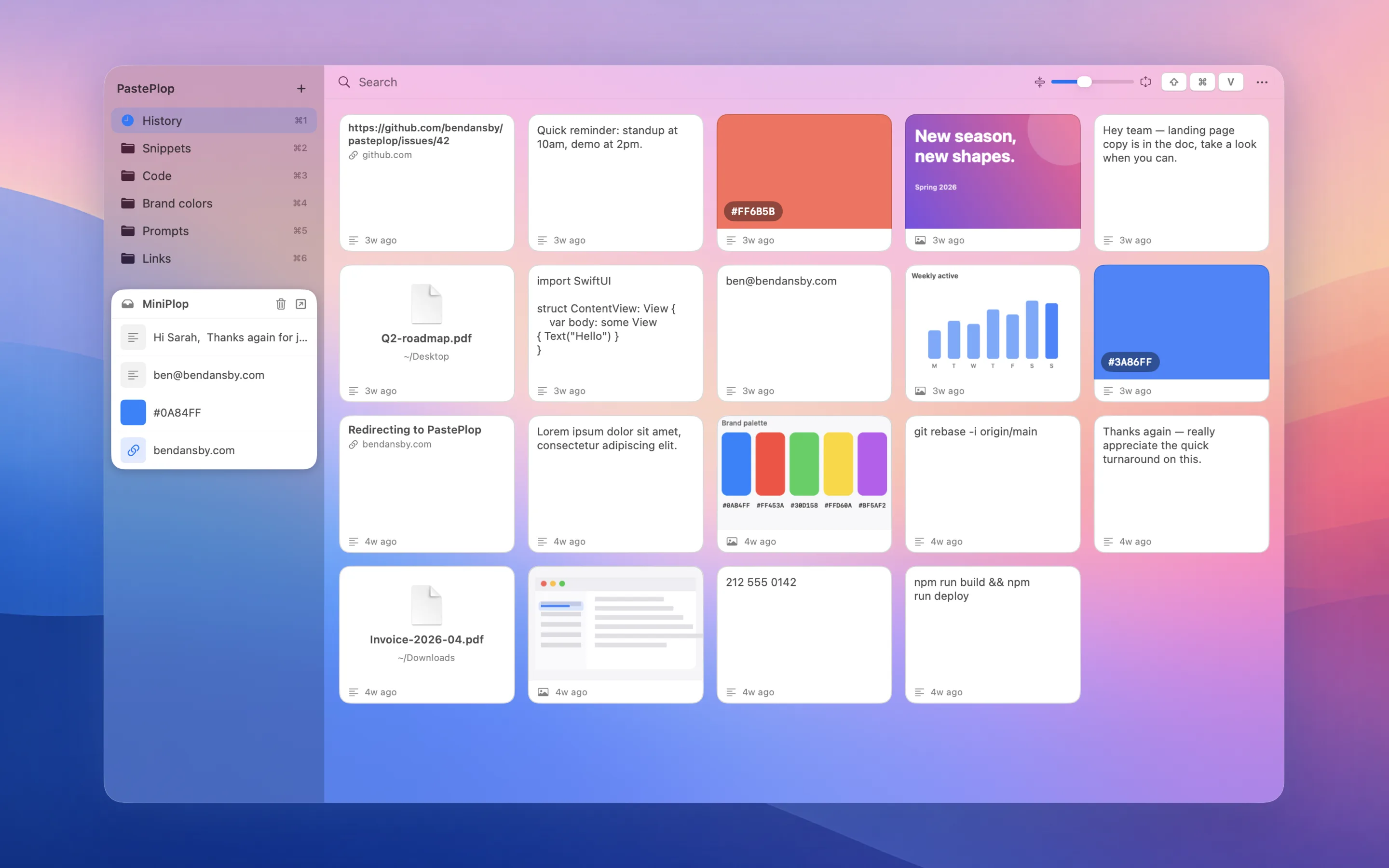1389x868 pixels.
Task: Click the link icon beside bendansby.com in MiniPlop
Action: tap(133, 450)
